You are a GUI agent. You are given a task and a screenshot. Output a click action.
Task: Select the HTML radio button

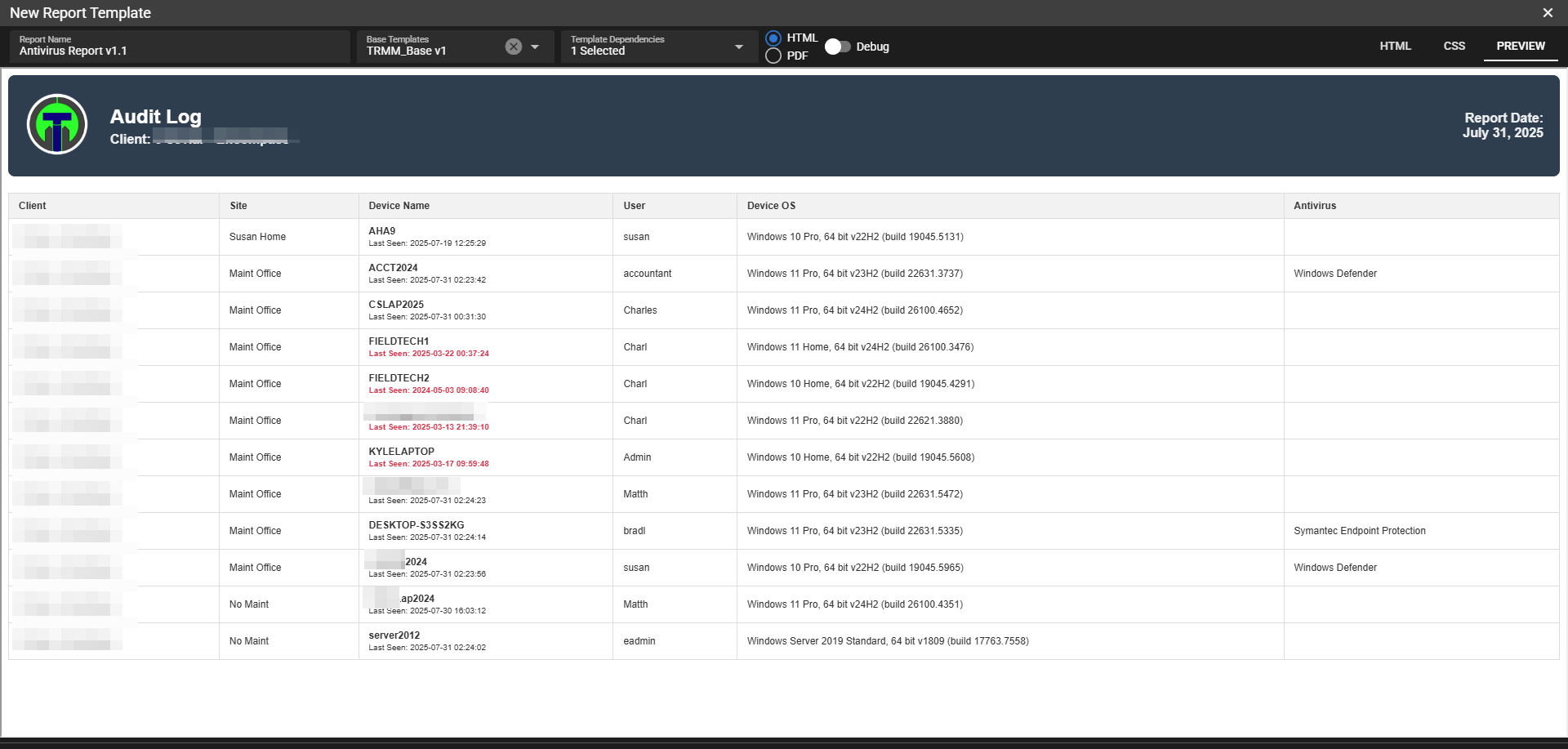pos(773,38)
